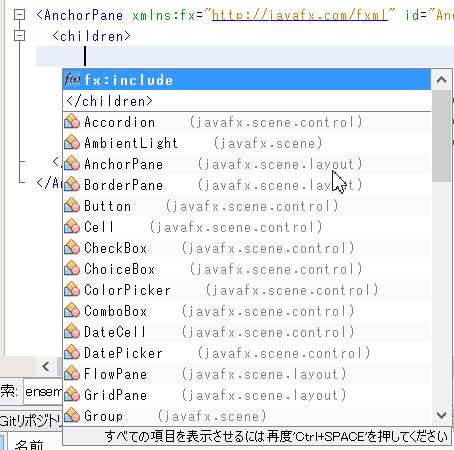Click the DateCell class icon

point(72,332)
